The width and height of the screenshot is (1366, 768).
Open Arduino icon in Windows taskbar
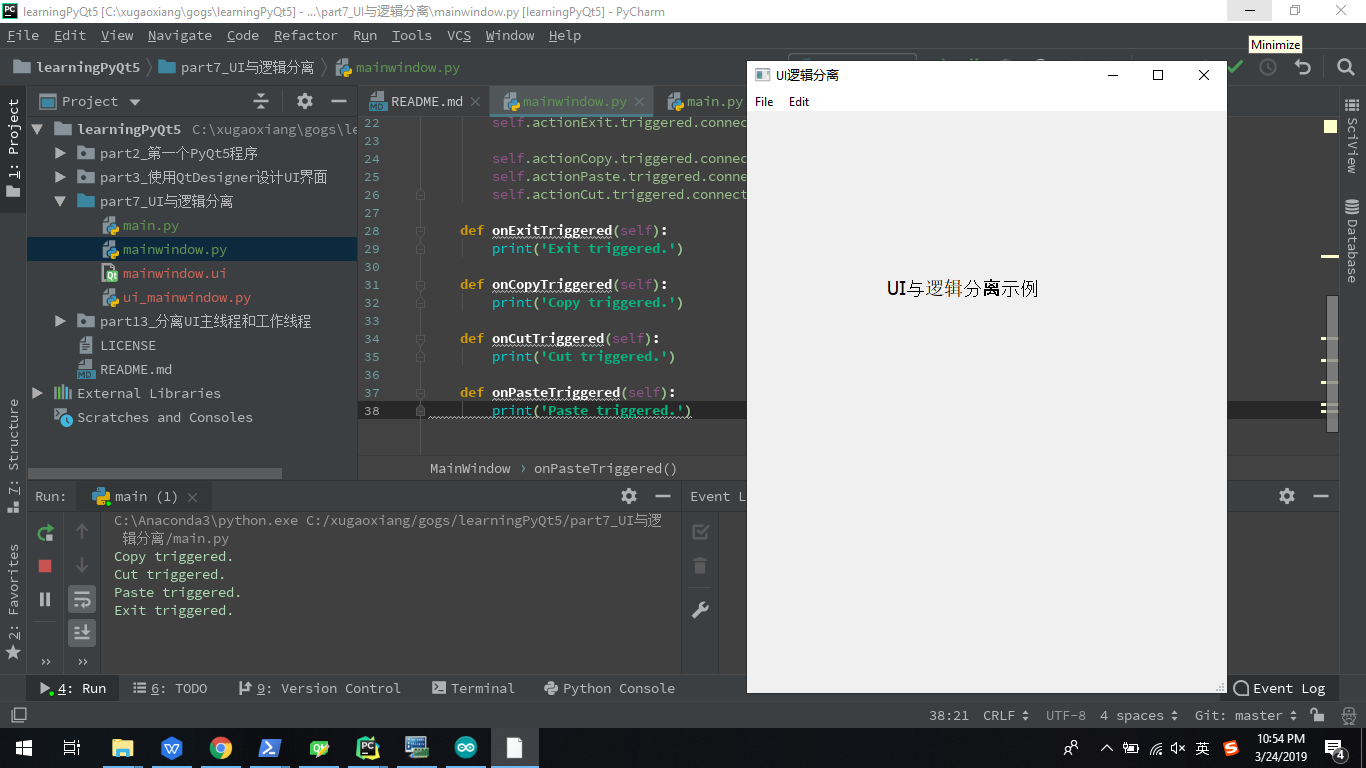[466, 747]
